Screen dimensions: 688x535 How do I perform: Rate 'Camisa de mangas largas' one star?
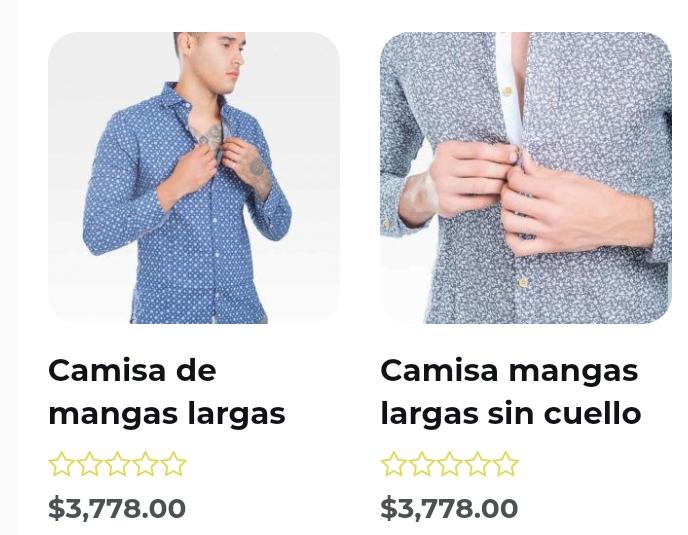(x=61, y=464)
